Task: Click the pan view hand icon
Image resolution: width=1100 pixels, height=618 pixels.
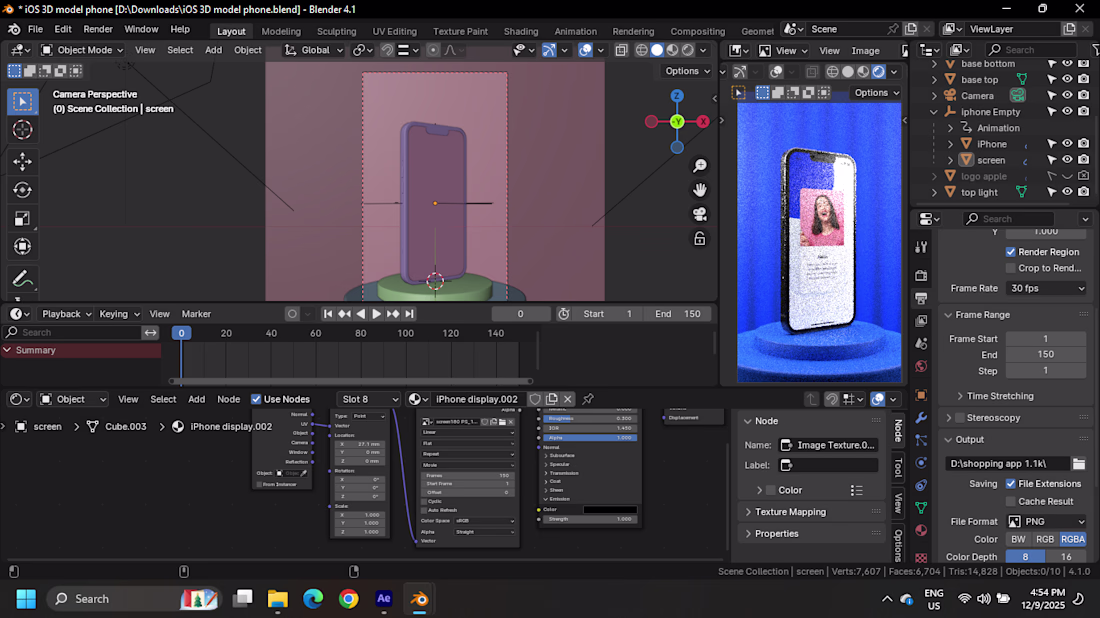Action: 700,190
